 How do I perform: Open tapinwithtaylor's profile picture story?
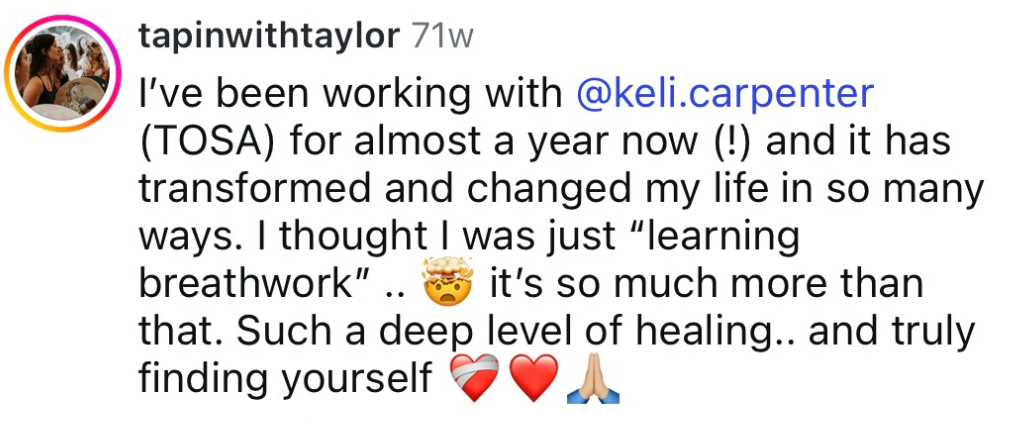tap(62, 70)
